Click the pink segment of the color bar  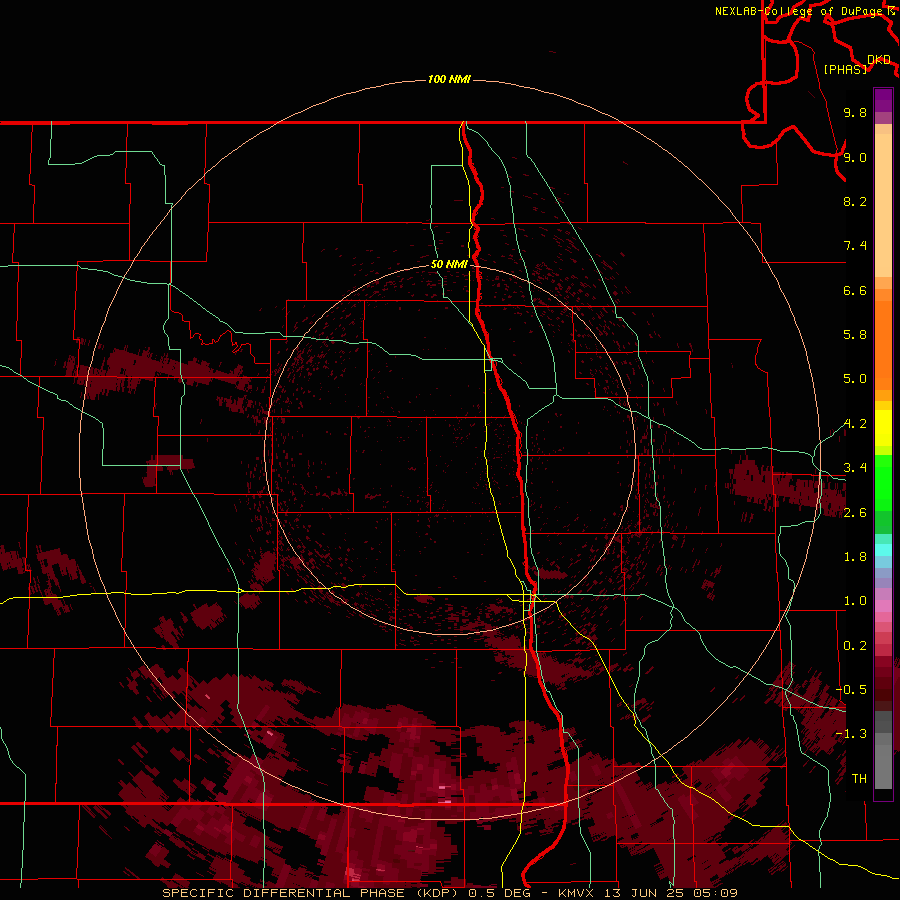click(883, 606)
